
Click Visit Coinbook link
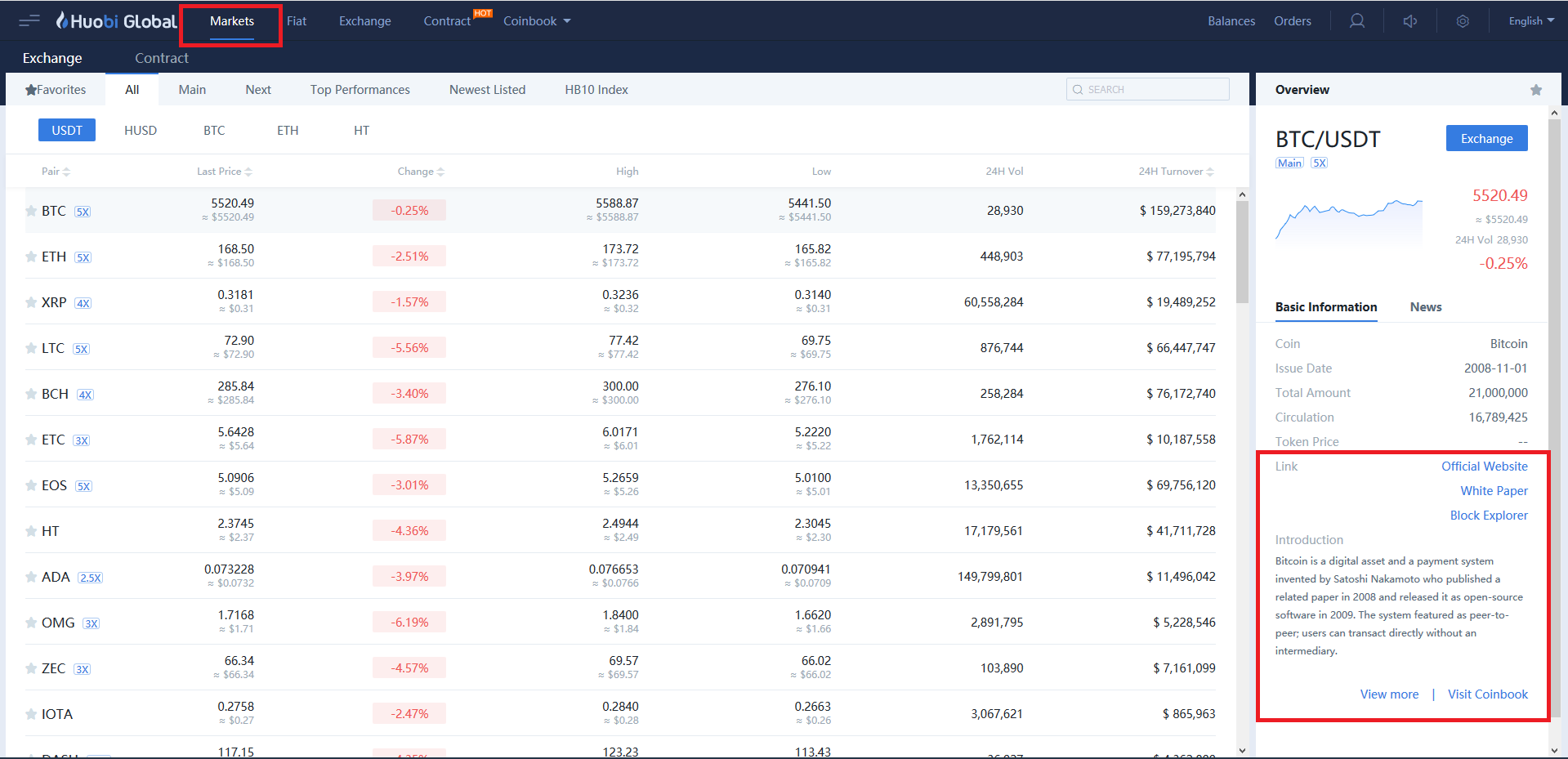pos(1488,694)
